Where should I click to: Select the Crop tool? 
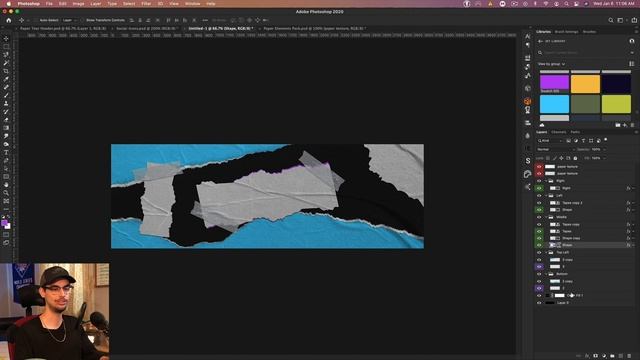tap(6, 71)
